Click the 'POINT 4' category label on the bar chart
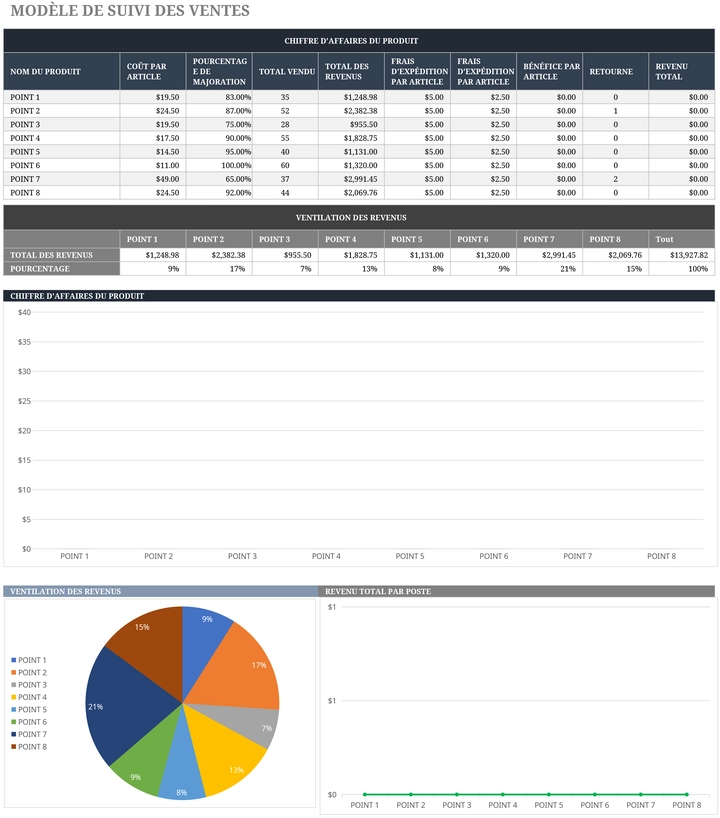Image resolution: width=720 pixels, height=818 pixels. coord(326,556)
